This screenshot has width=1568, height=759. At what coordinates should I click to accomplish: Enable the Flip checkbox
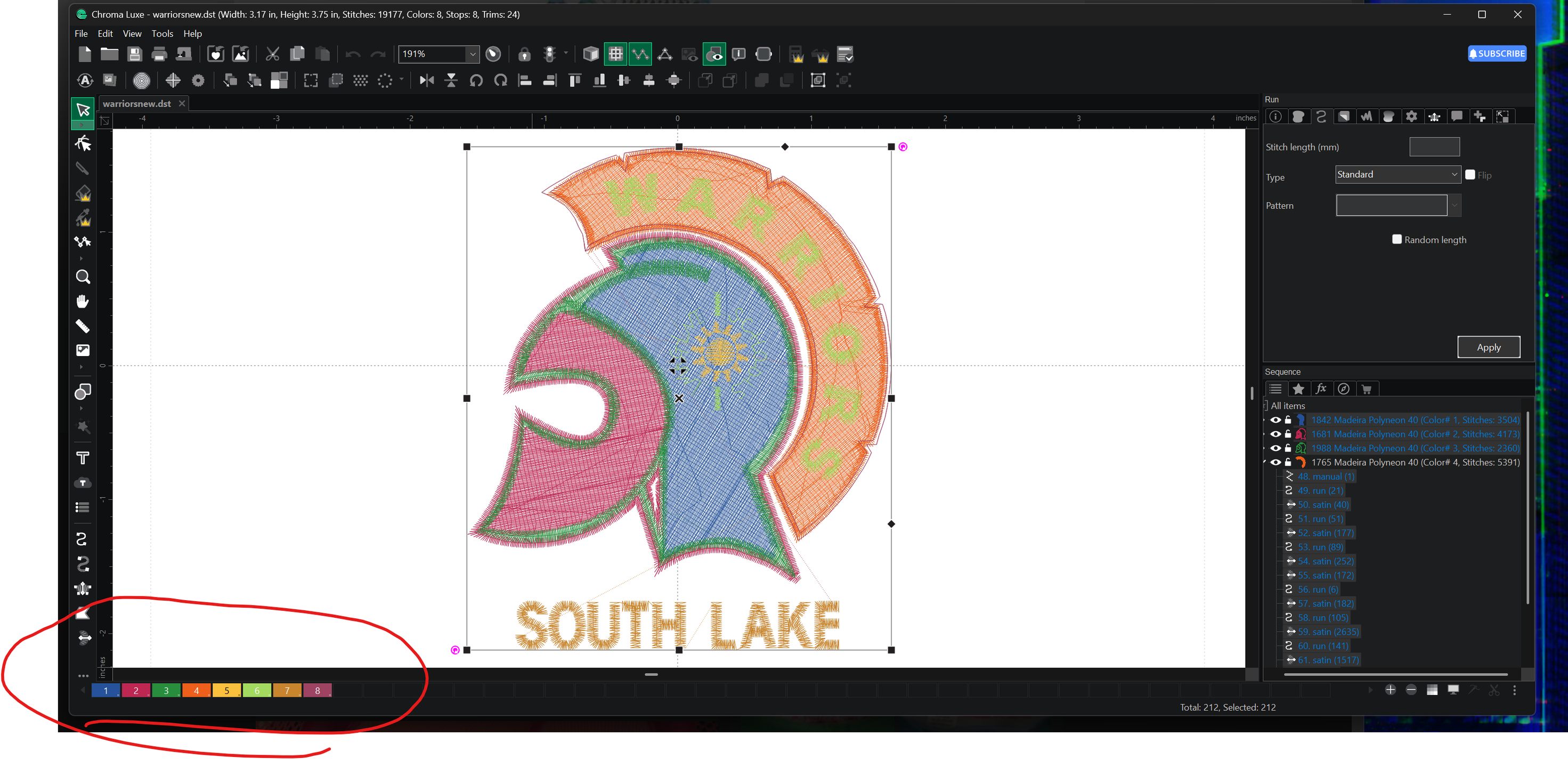(x=1470, y=175)
